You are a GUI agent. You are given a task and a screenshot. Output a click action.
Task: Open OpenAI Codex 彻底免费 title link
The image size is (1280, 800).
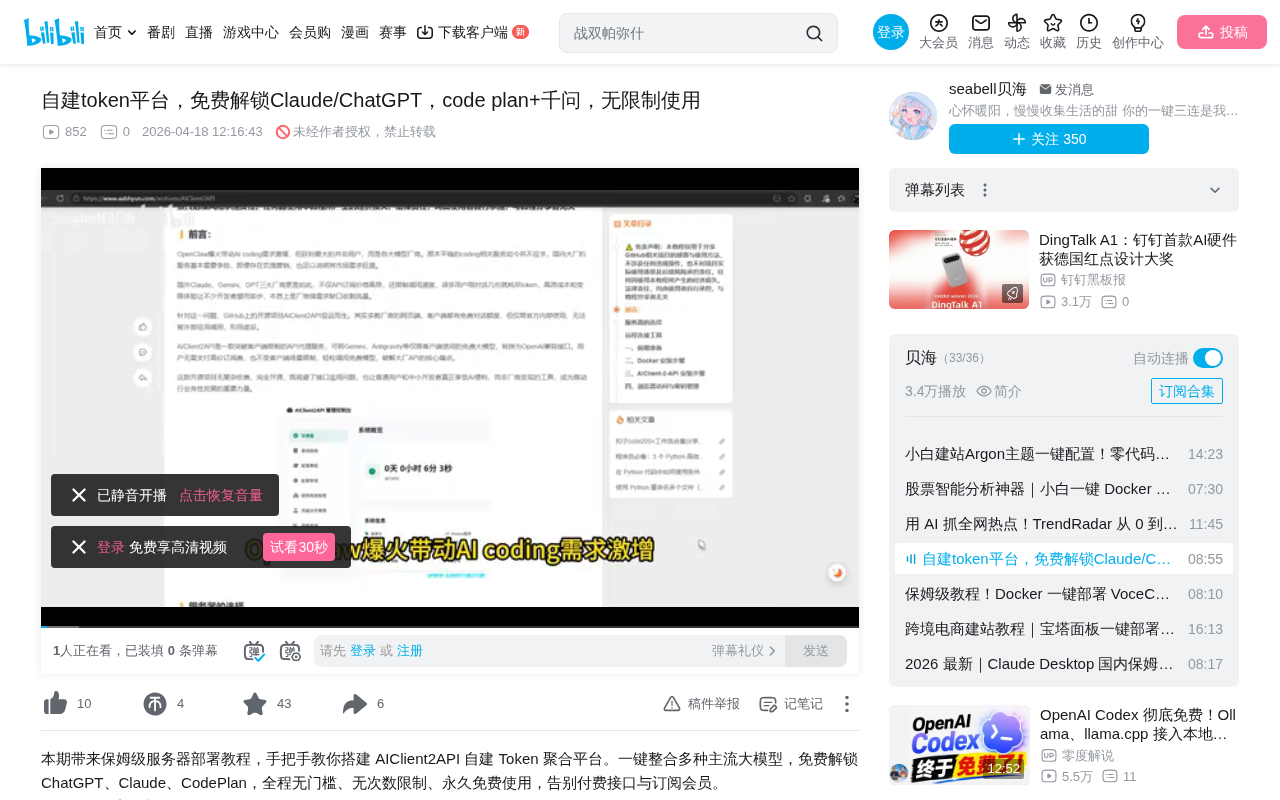[x=1138, y=724]
